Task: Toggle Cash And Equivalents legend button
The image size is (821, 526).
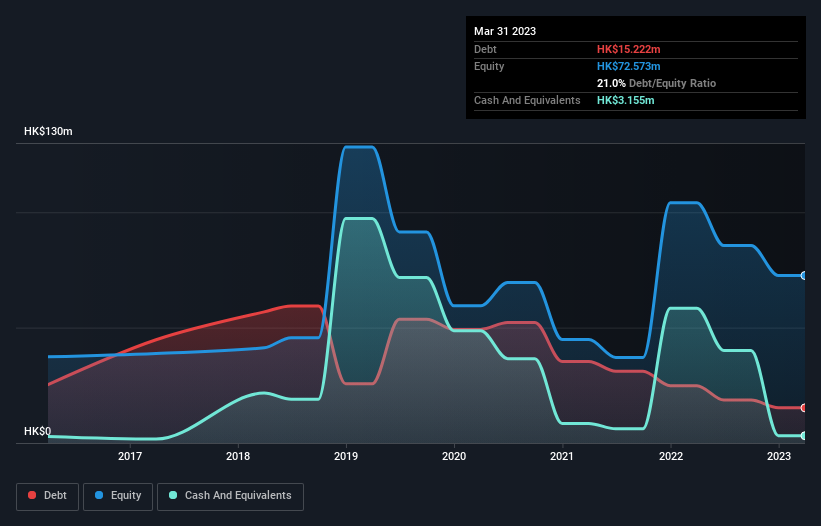Action: click(x=230, y=496)
